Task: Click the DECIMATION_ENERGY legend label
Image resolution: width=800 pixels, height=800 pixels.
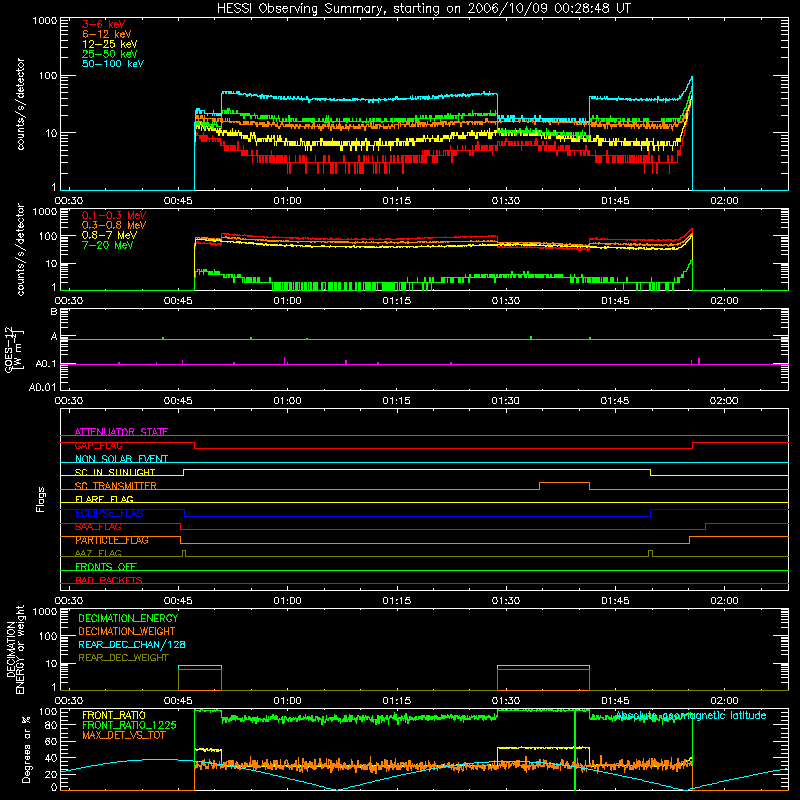Action: click(x=128, y=618)
